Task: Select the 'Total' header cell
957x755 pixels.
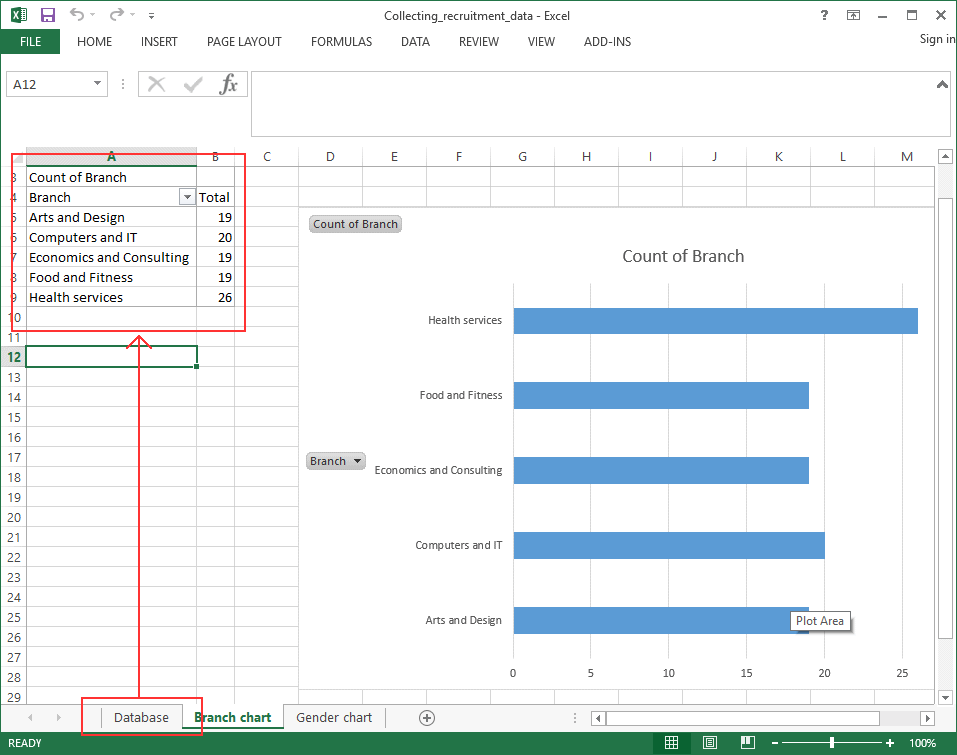Action: (215, 197)
